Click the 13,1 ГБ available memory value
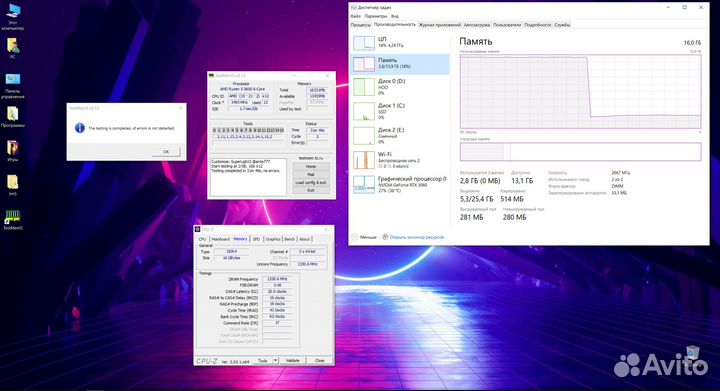Viewport: 720px width, 391px height. click(x=522, y=181)
